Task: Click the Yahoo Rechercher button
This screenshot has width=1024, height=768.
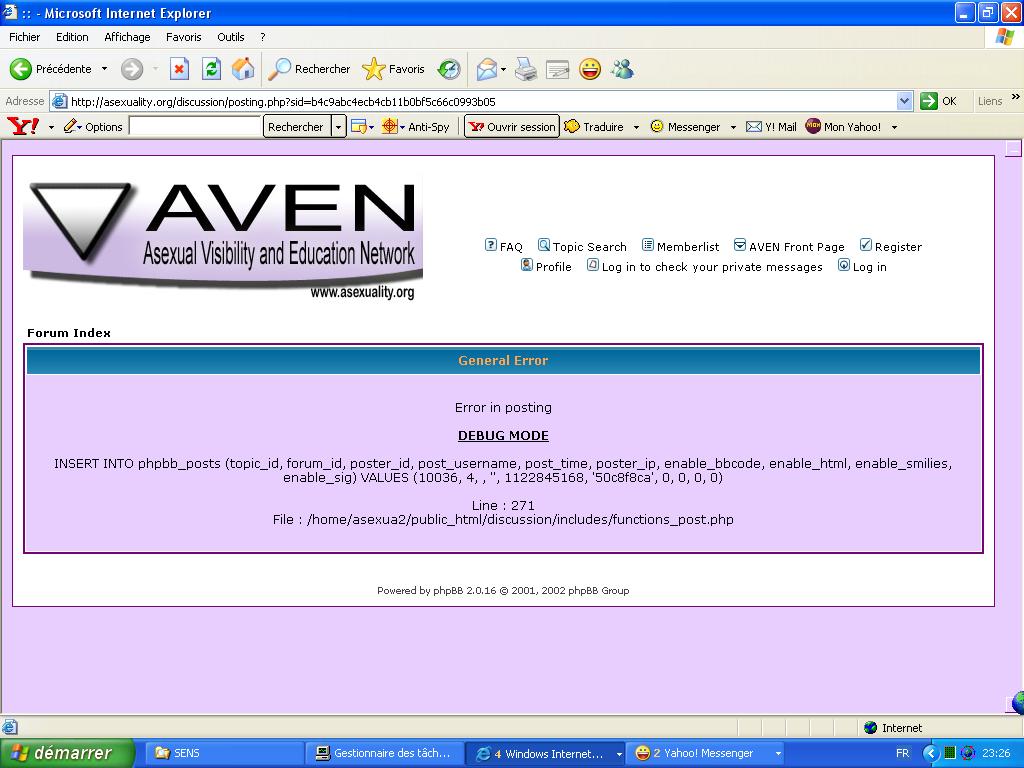Action: click(x=296, y=127)
